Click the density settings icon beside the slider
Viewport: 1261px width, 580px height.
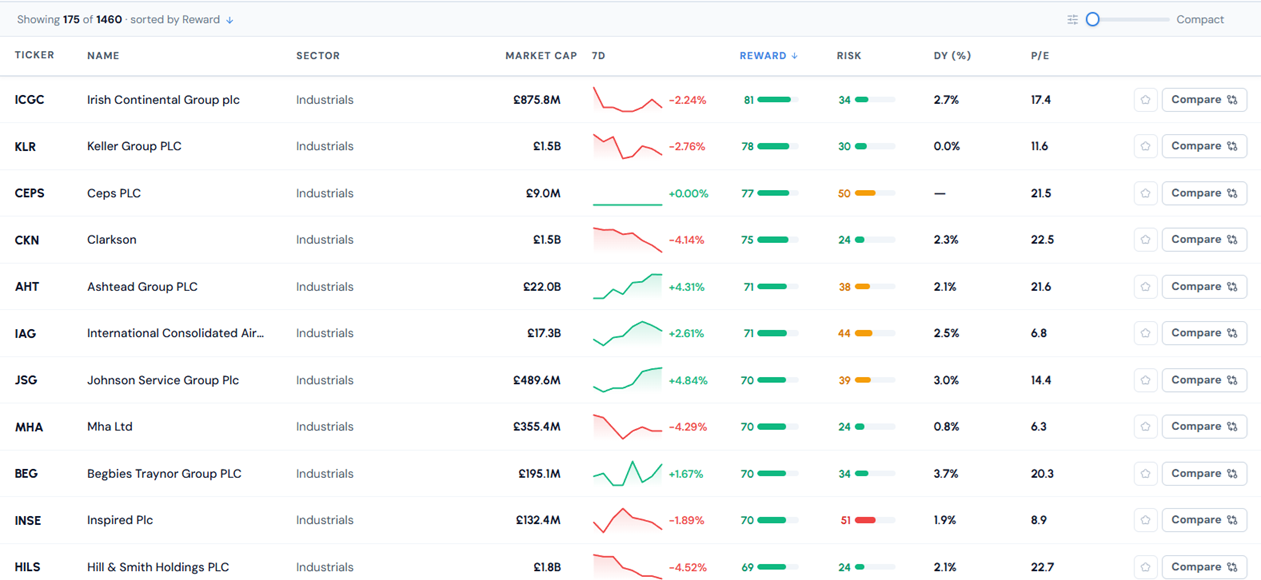click(x=1073, y=20)
